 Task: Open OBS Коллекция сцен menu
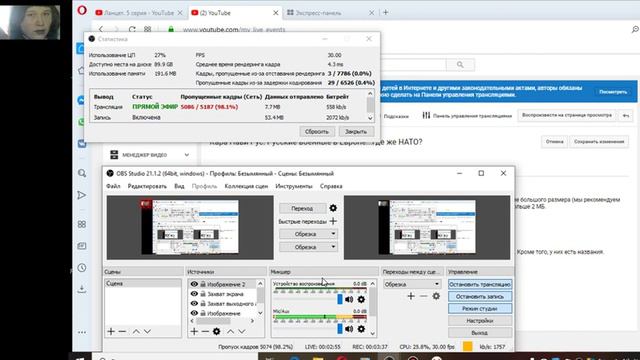[246, 186]
